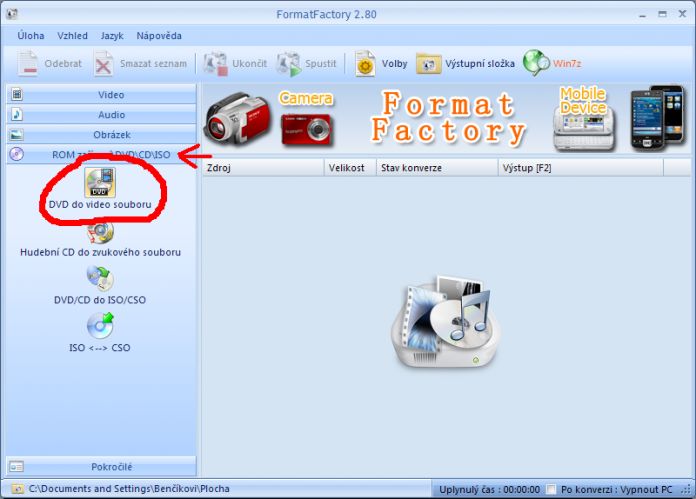Click the picture icon beside Obrázek
Viewport: 696px width, 499px height.
pos(17,134)
